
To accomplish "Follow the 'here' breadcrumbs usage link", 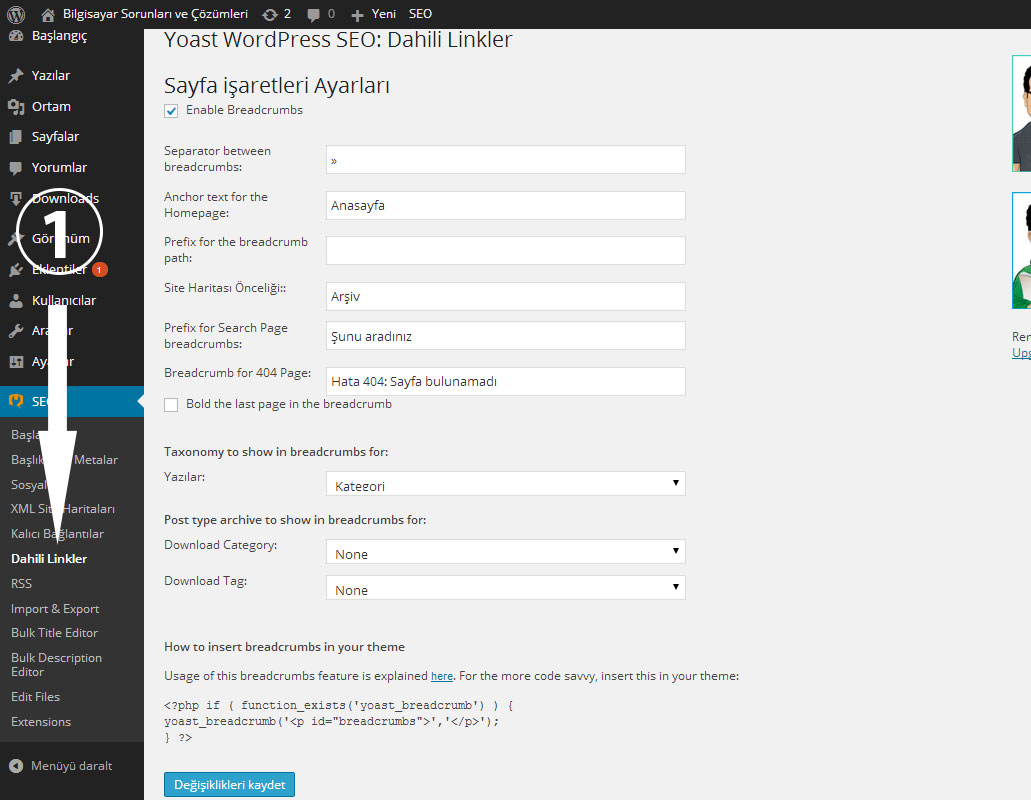I will [x=442, y=676].
